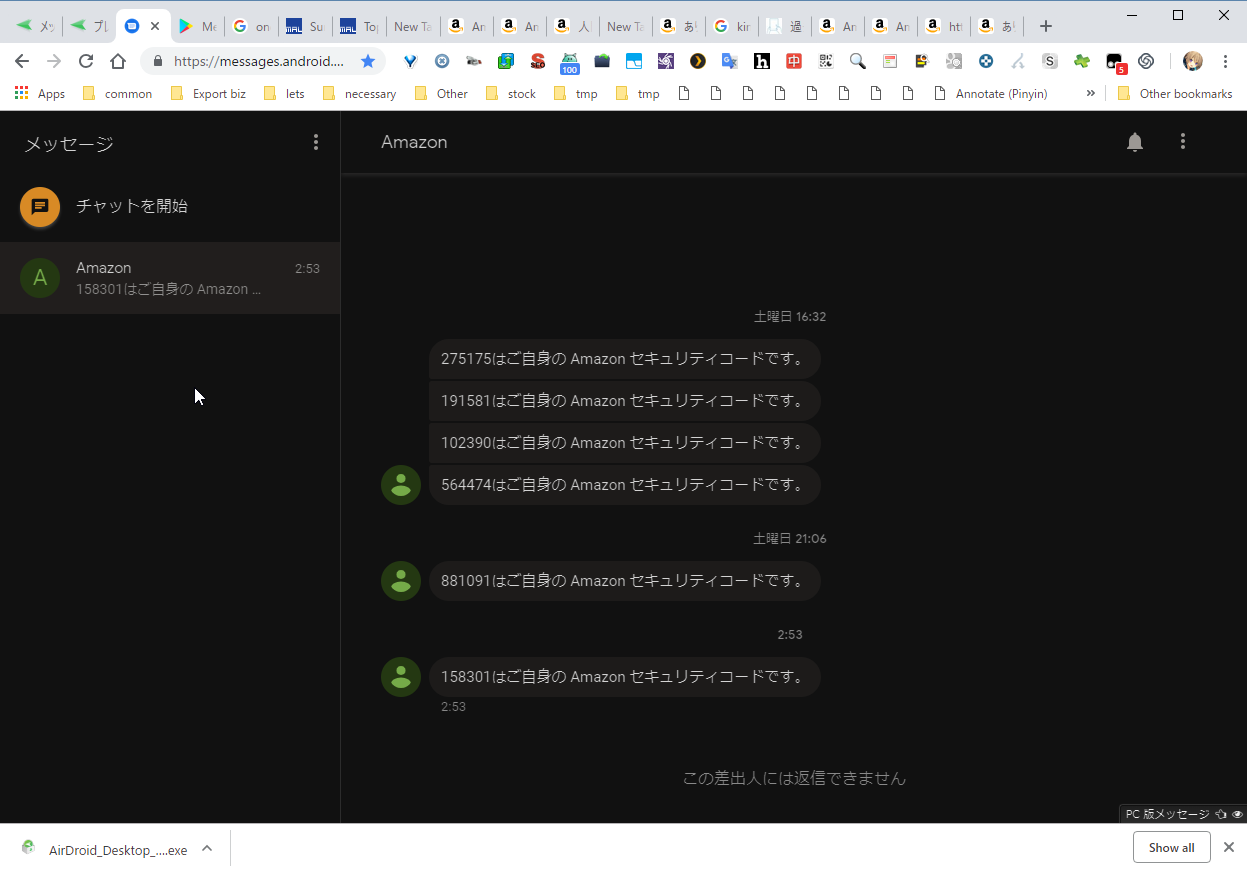Open the 'common' bookmark folder
1247x872 pixels.
pyautogui.click(x=117, y=93)
